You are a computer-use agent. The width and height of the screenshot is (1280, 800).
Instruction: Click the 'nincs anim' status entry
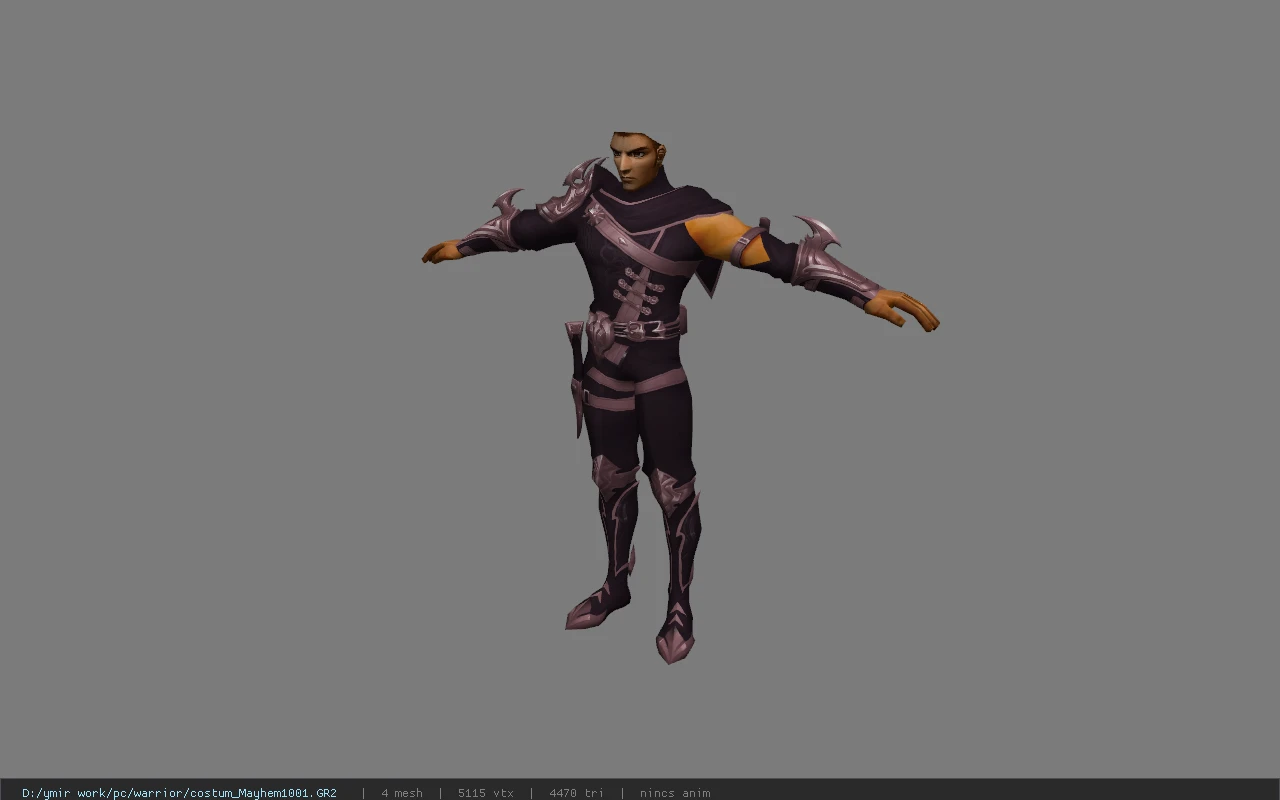pyautogui.click(x=675, y=793)
